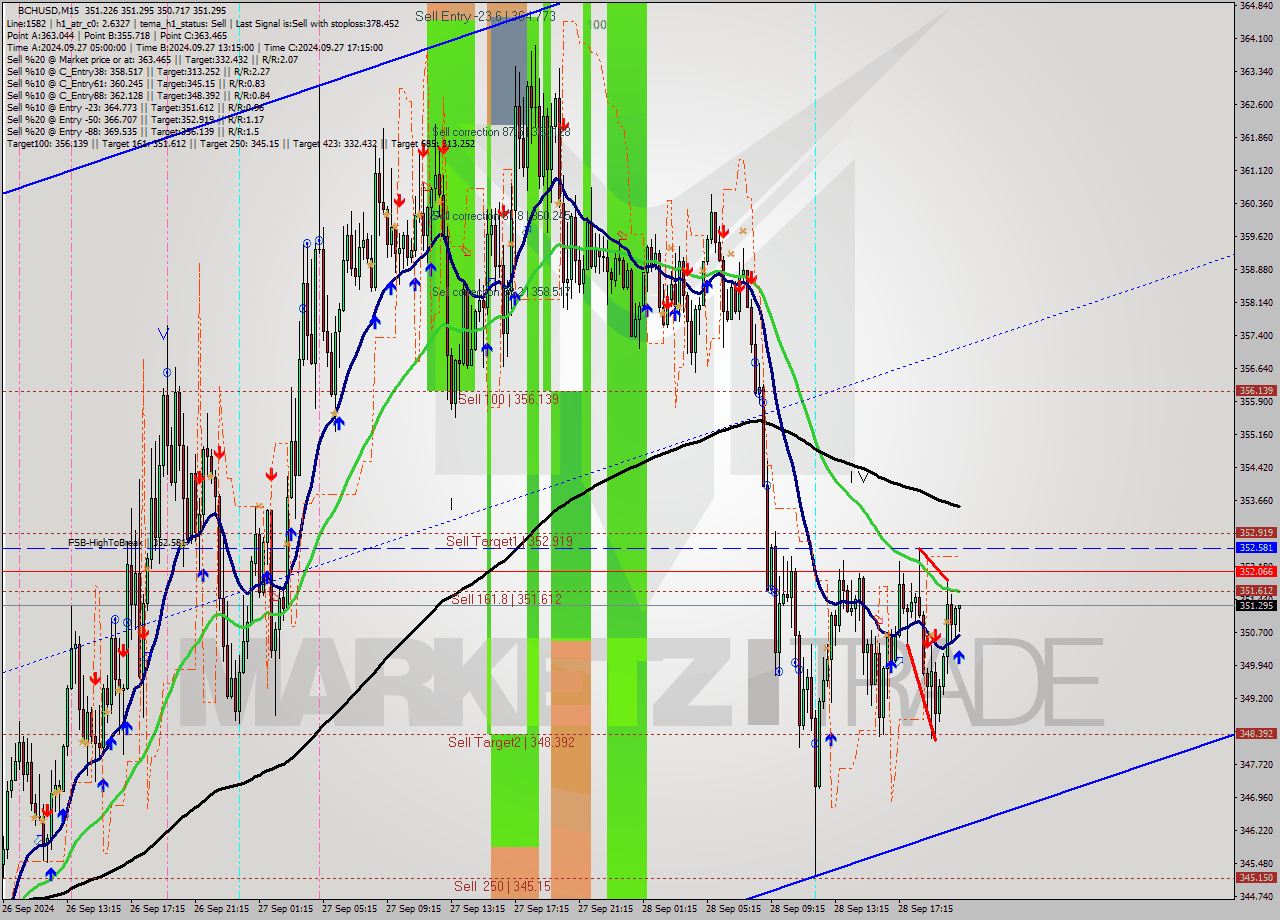Click the 353.660 price axis label

coord(1256,500)
